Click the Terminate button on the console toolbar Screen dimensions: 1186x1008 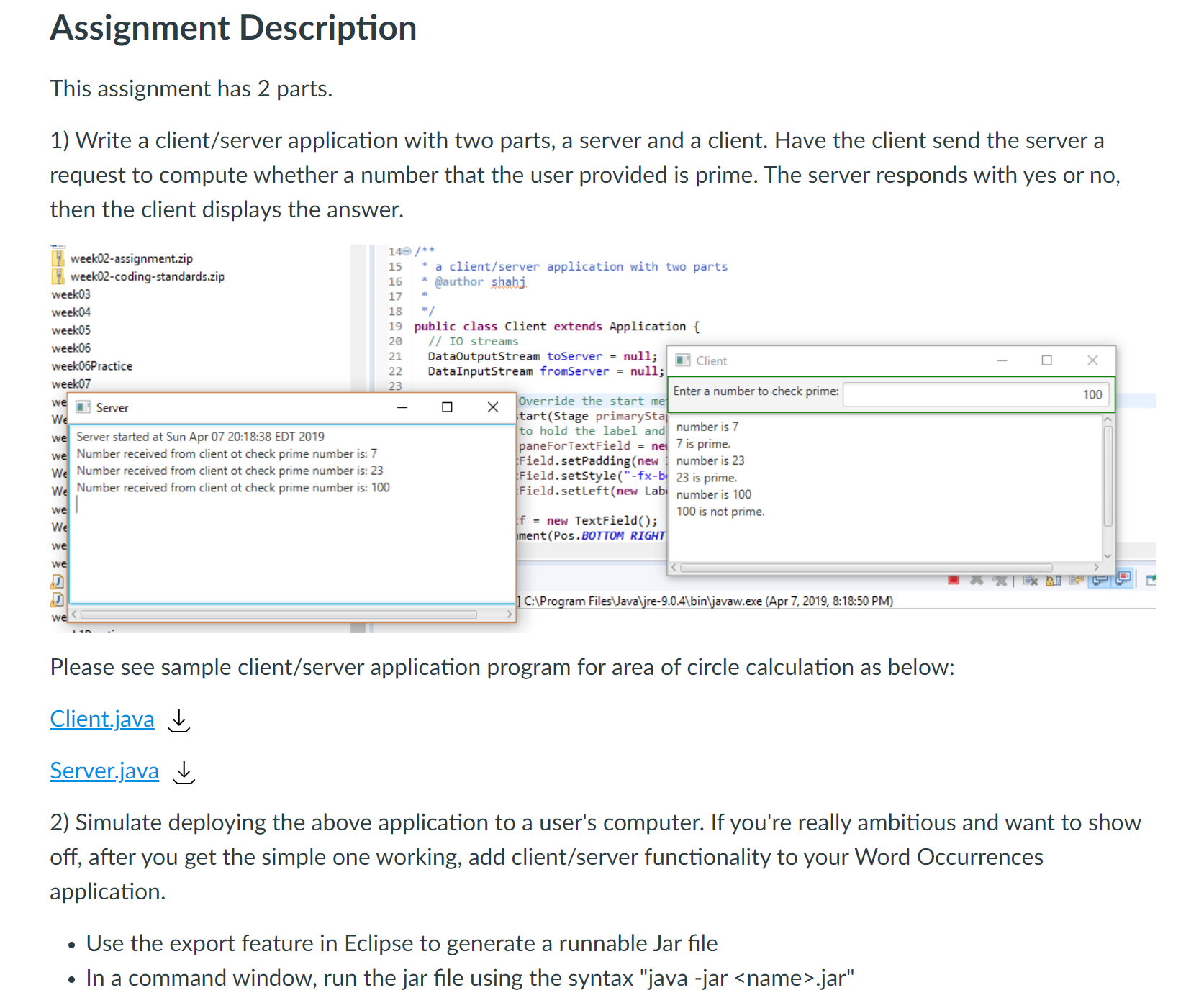point(954,580)
